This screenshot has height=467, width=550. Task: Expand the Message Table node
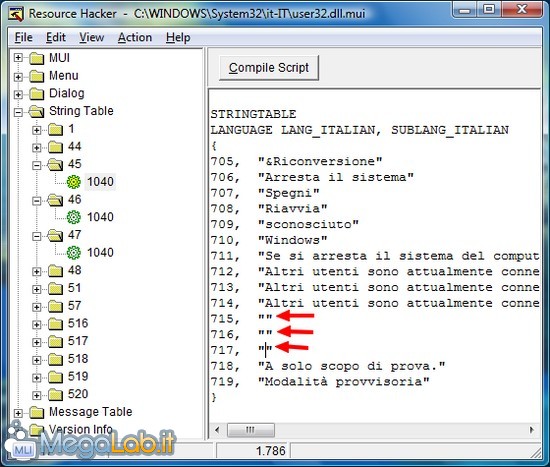point(18,413)
